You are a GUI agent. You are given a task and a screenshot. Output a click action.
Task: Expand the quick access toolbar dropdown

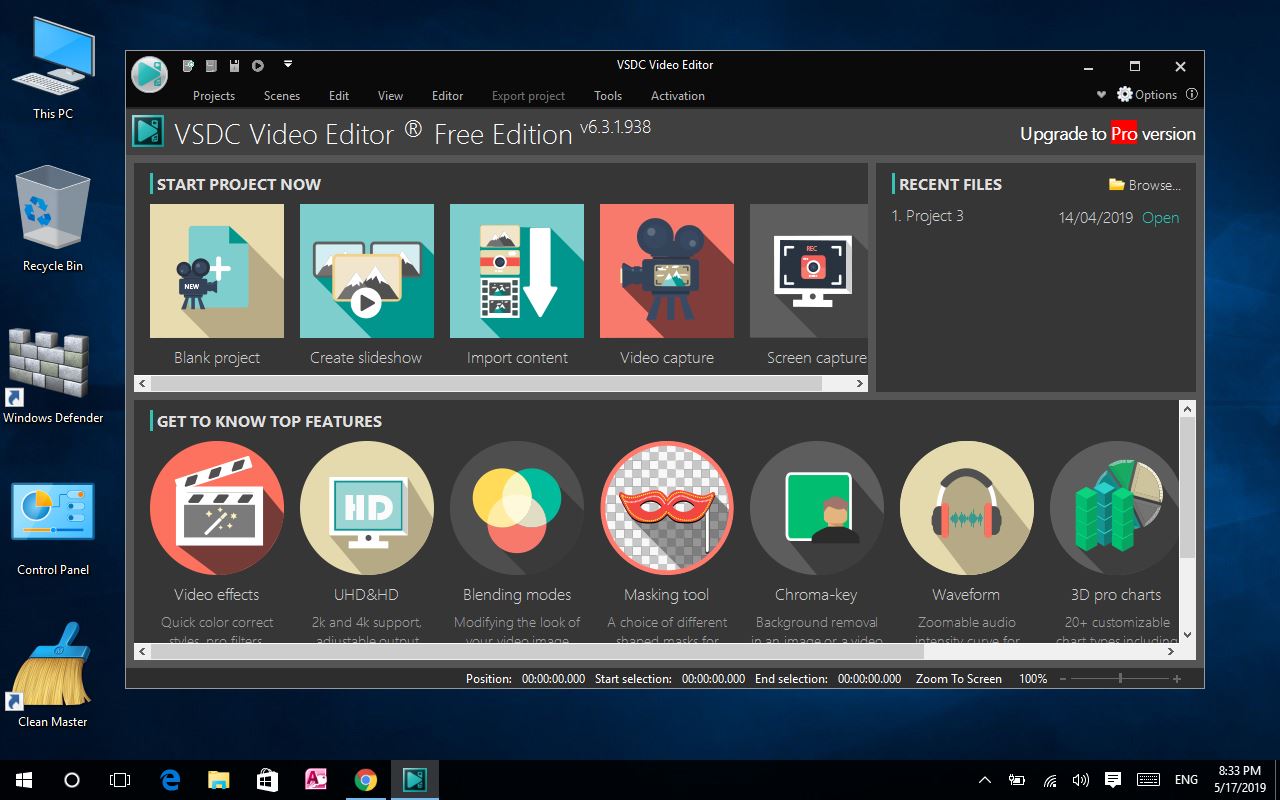coord(286,64)
